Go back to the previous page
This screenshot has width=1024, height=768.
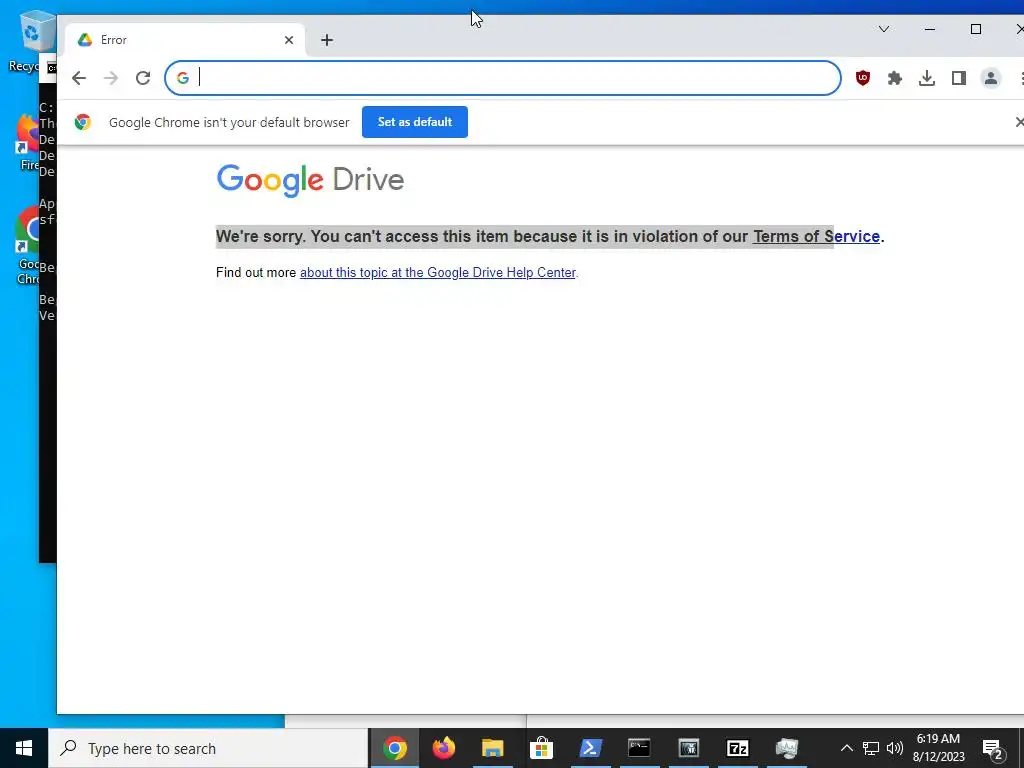click(79, 78)
